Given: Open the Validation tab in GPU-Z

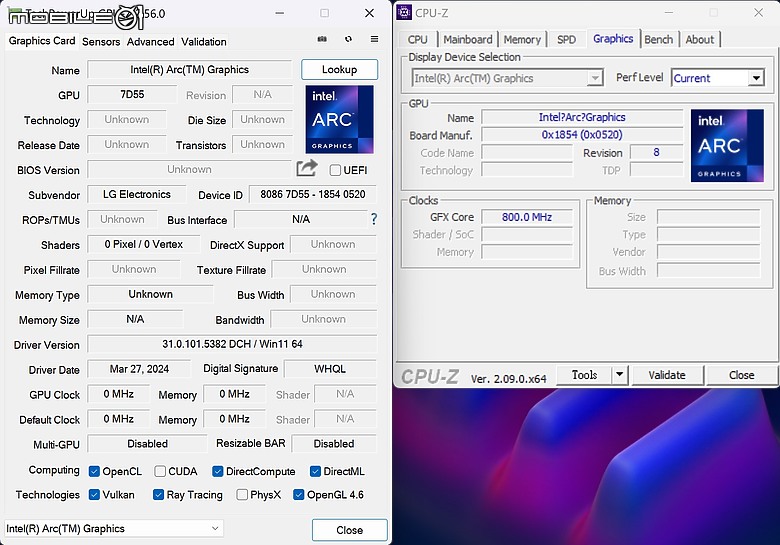Looking at the screenshot, I should tap(203, 42).
